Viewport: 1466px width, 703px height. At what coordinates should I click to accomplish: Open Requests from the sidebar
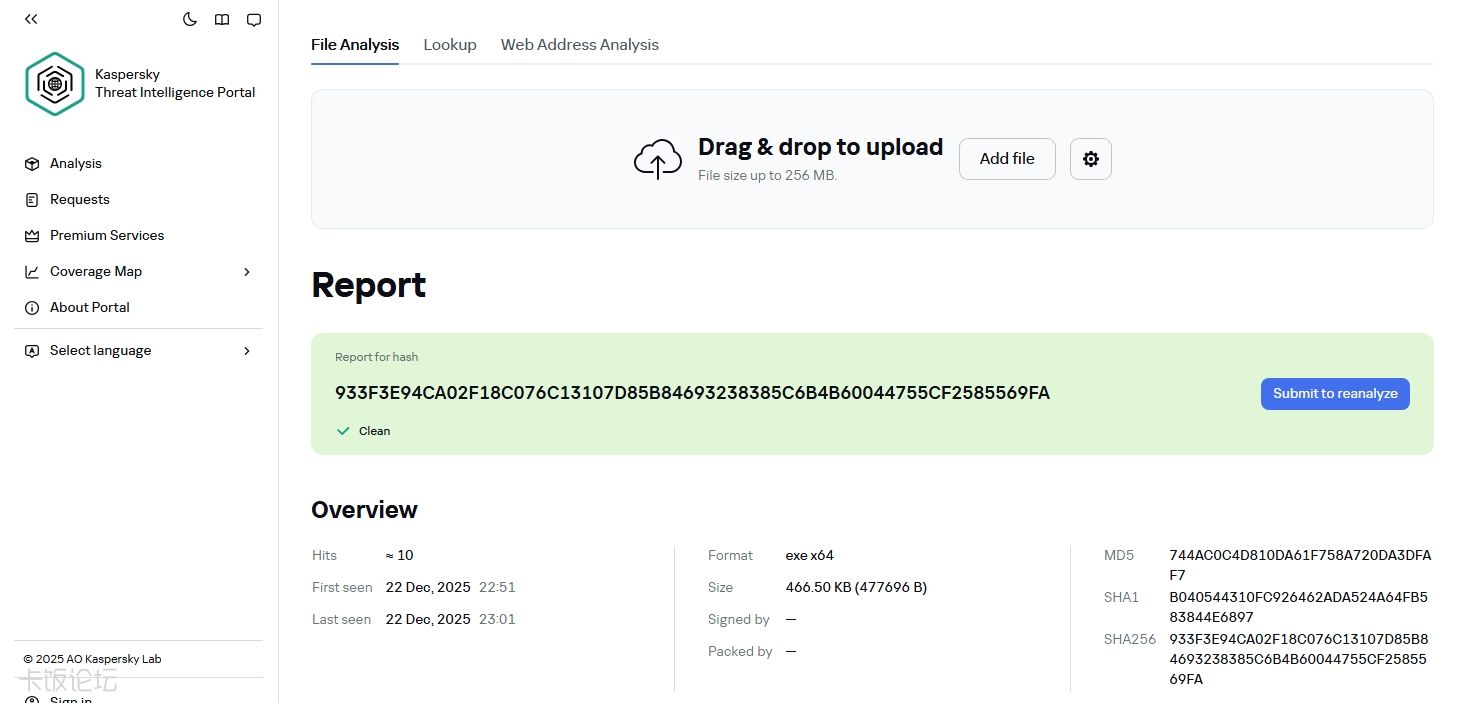[x=79, y=200]
